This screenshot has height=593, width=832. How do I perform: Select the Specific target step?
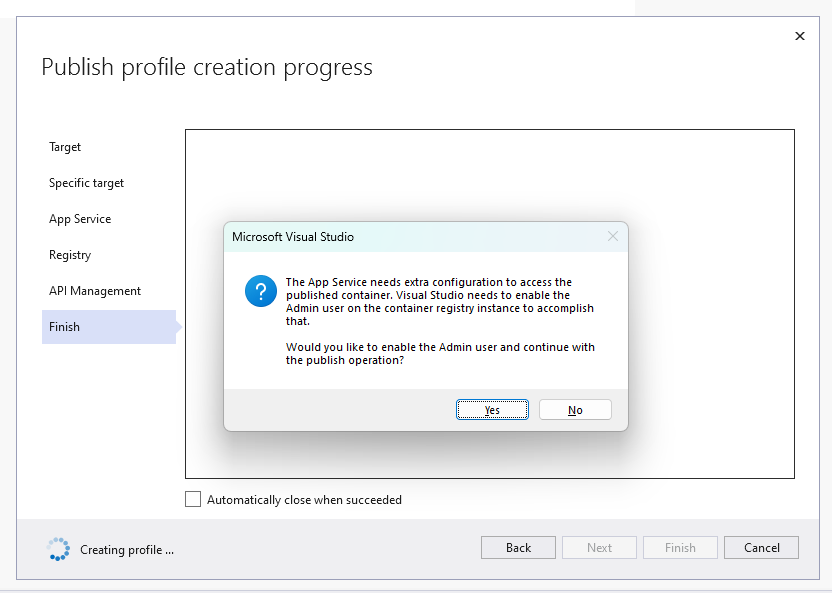pyautogui.click(x=86, y=183)
